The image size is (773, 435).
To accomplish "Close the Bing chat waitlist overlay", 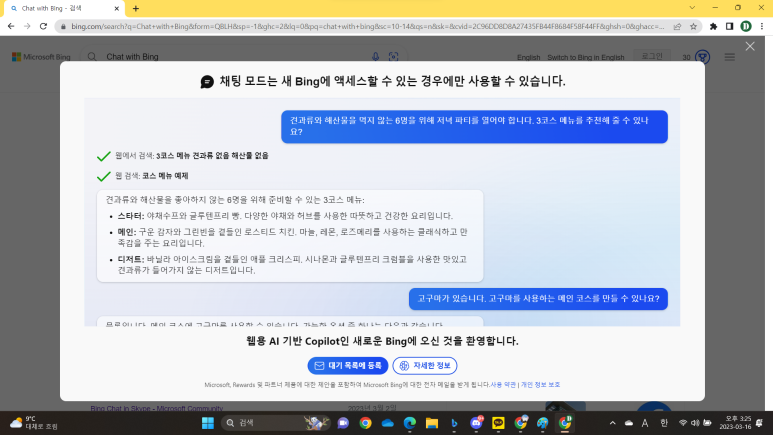I will tap(750, 46).
